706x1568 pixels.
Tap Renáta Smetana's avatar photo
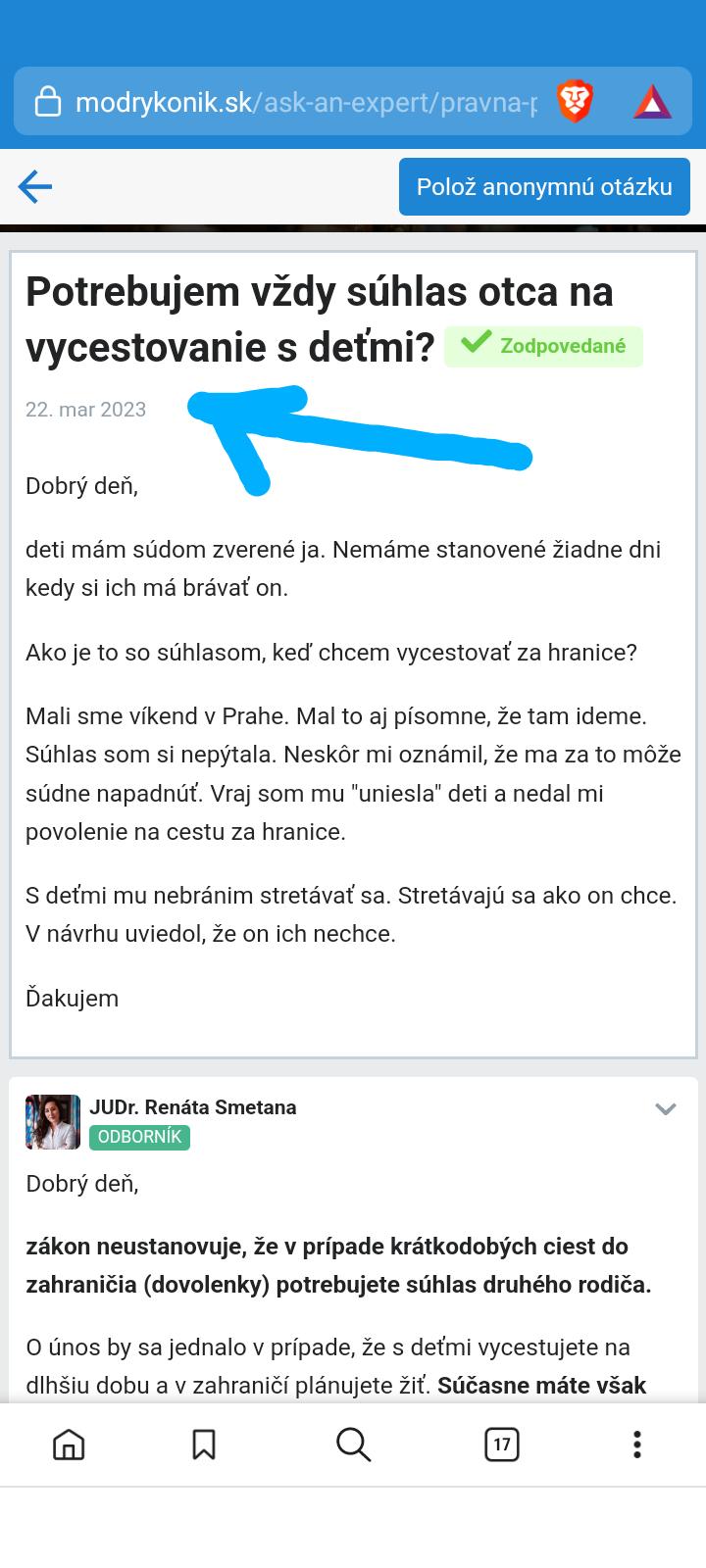[x=53, y=1121]
